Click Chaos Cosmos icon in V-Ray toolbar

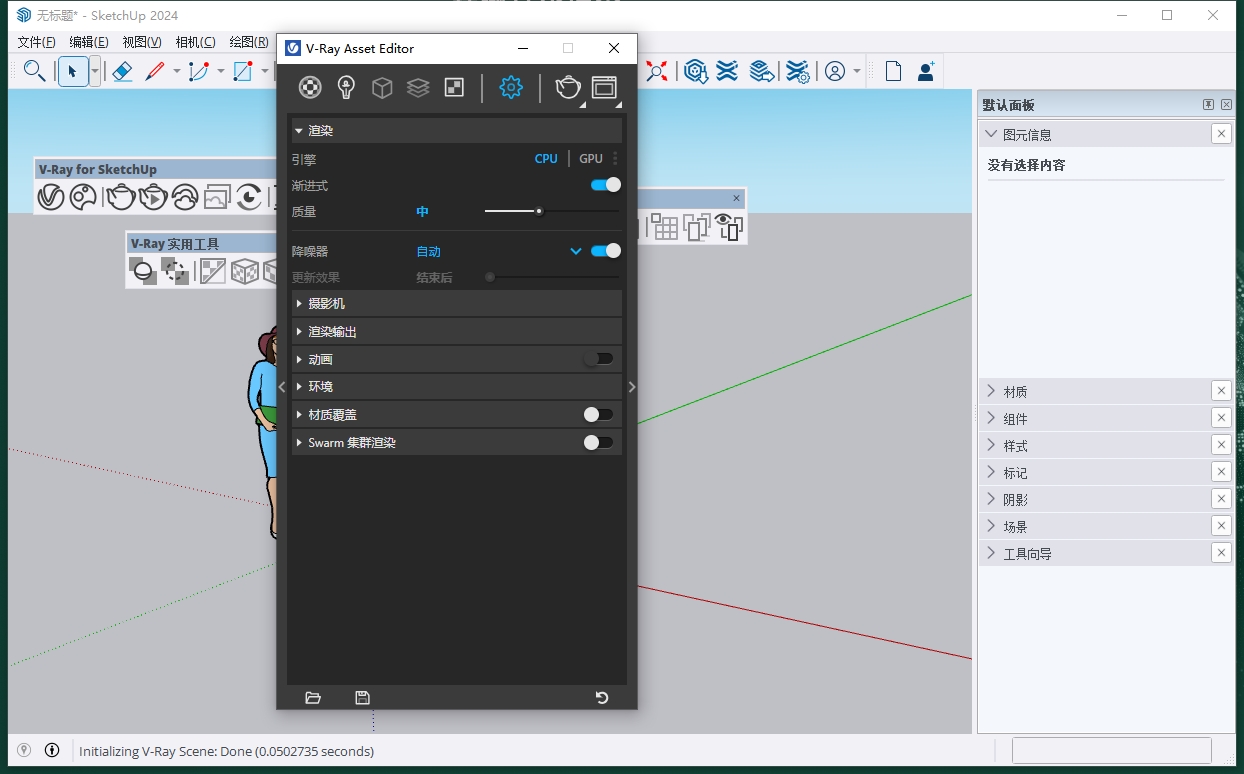tap(83, 197)
